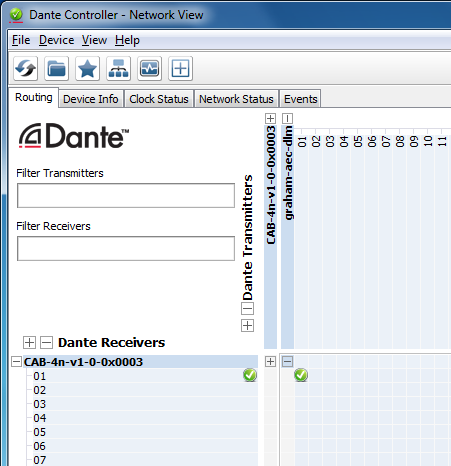
Task: Click the Reload Device Information toolbar icon
Action: (x=26, y=69)
